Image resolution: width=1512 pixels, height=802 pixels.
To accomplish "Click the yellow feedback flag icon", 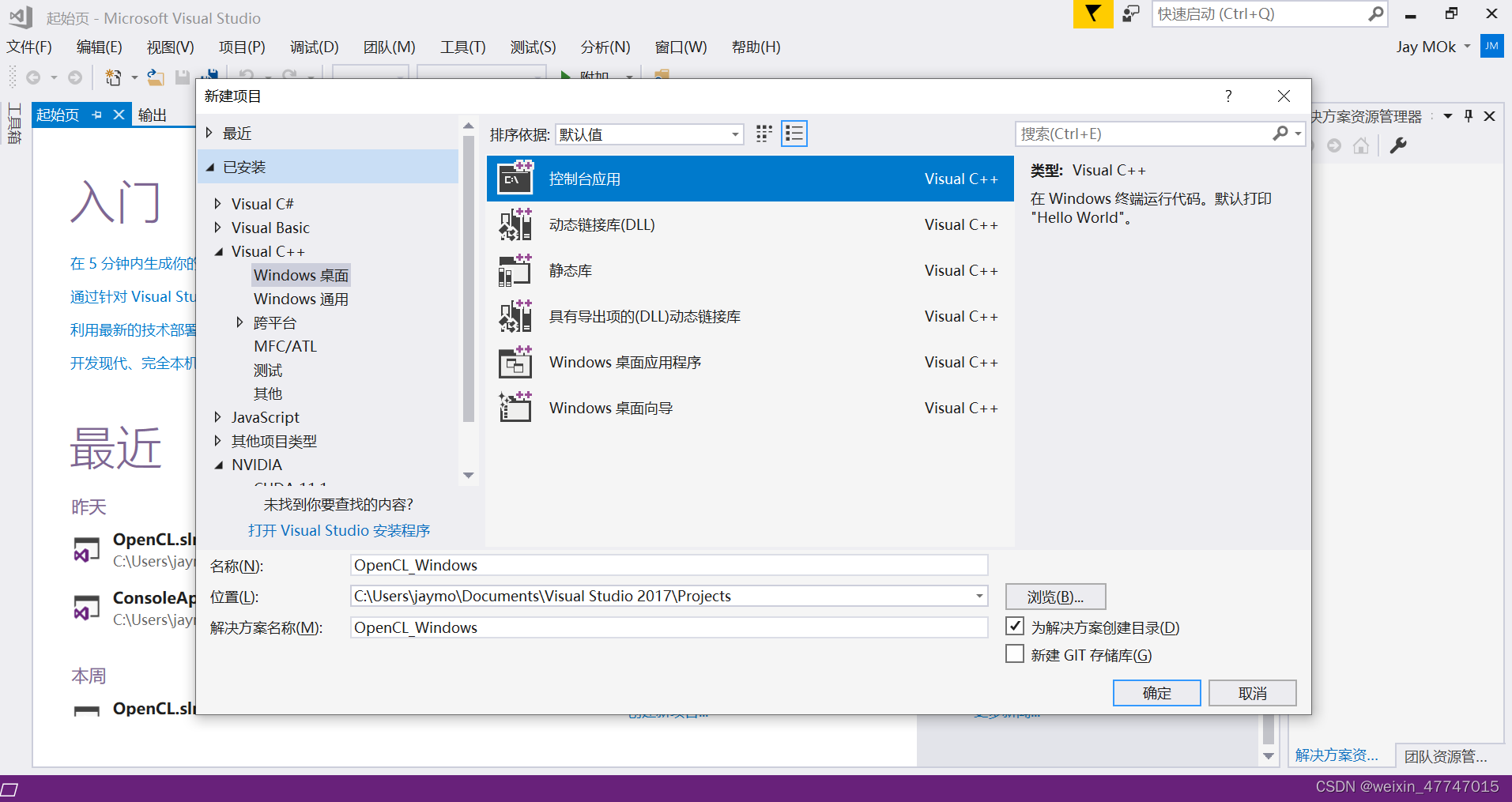I will tap(1093, 13).
